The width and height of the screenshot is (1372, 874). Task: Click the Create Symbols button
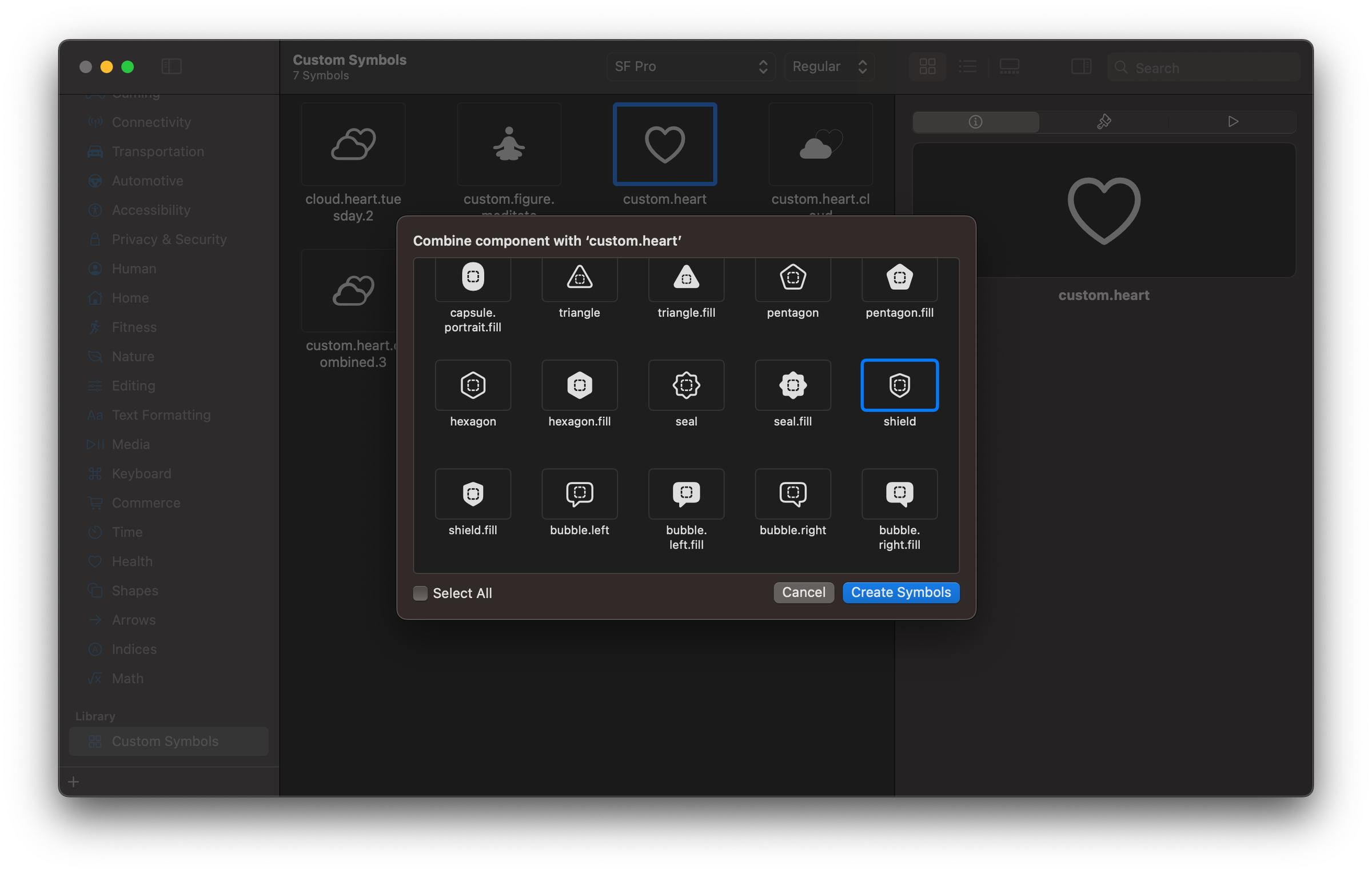tap(900, 592)
